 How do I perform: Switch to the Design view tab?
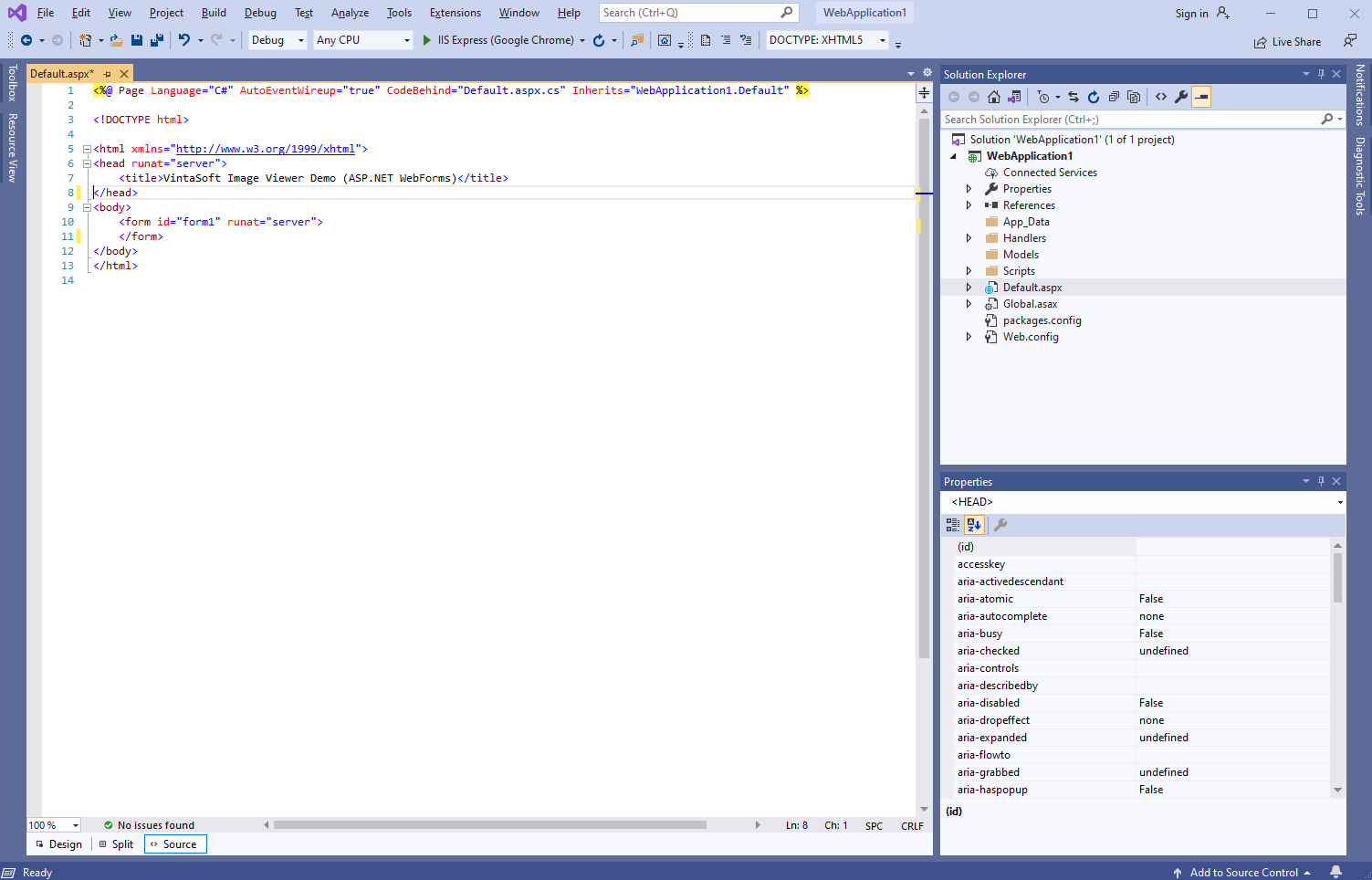(x=58, y=844)
